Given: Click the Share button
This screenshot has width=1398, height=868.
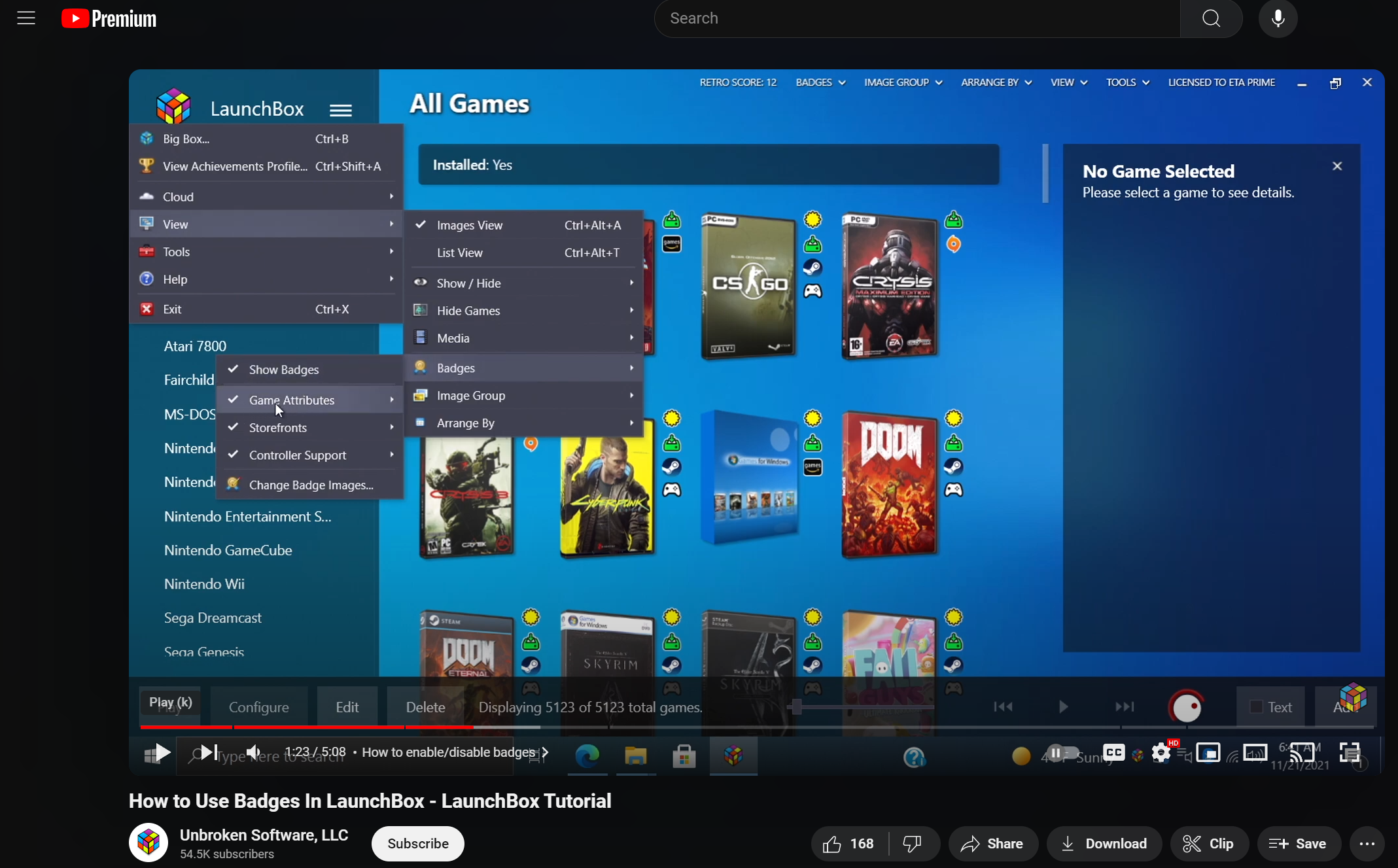Looking at the screenshot, I should point(992,844).
